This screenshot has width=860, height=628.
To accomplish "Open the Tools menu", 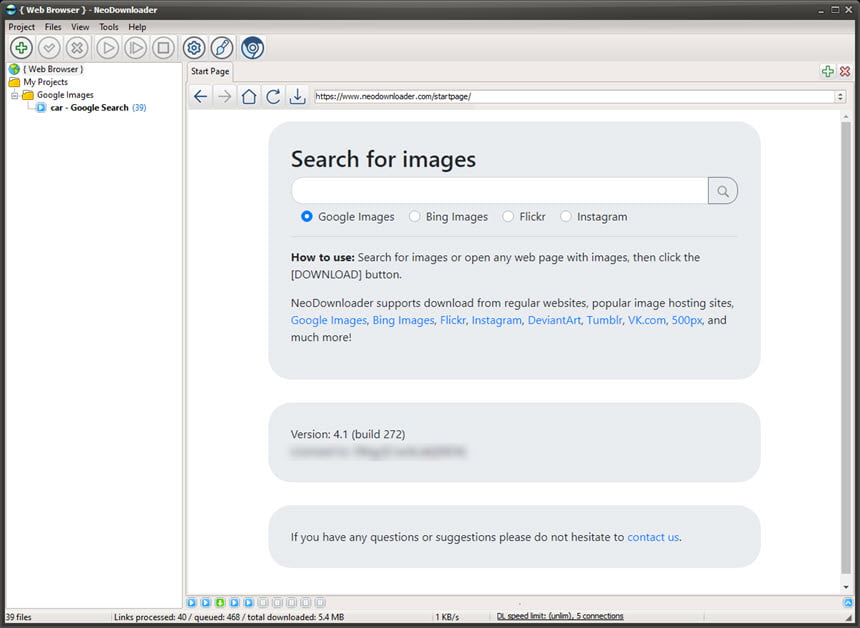I will 109,27.
